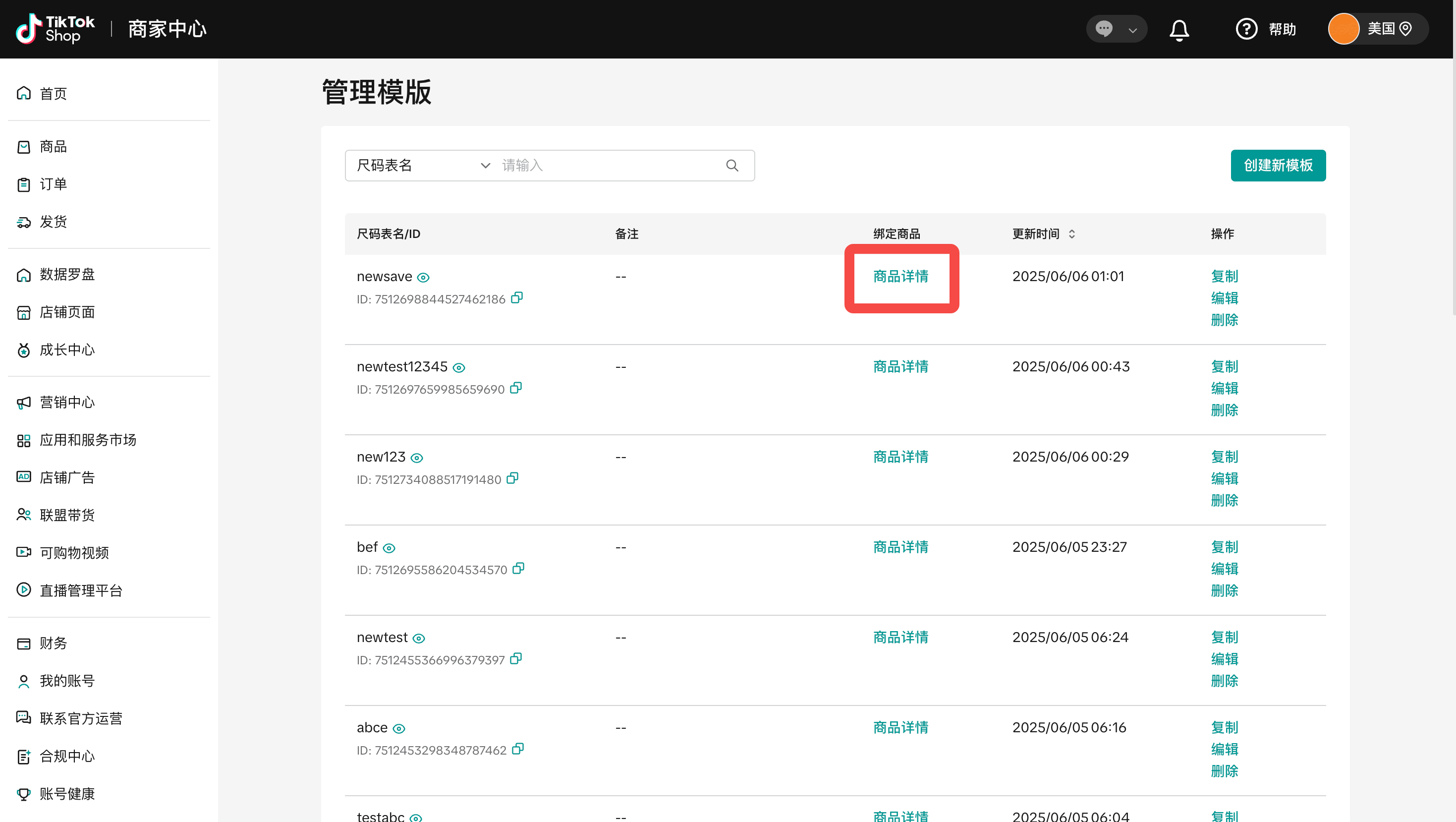Toggle the eye icon beside newsave
Screen dimensions: 1456x822
(x=423, y=278)
